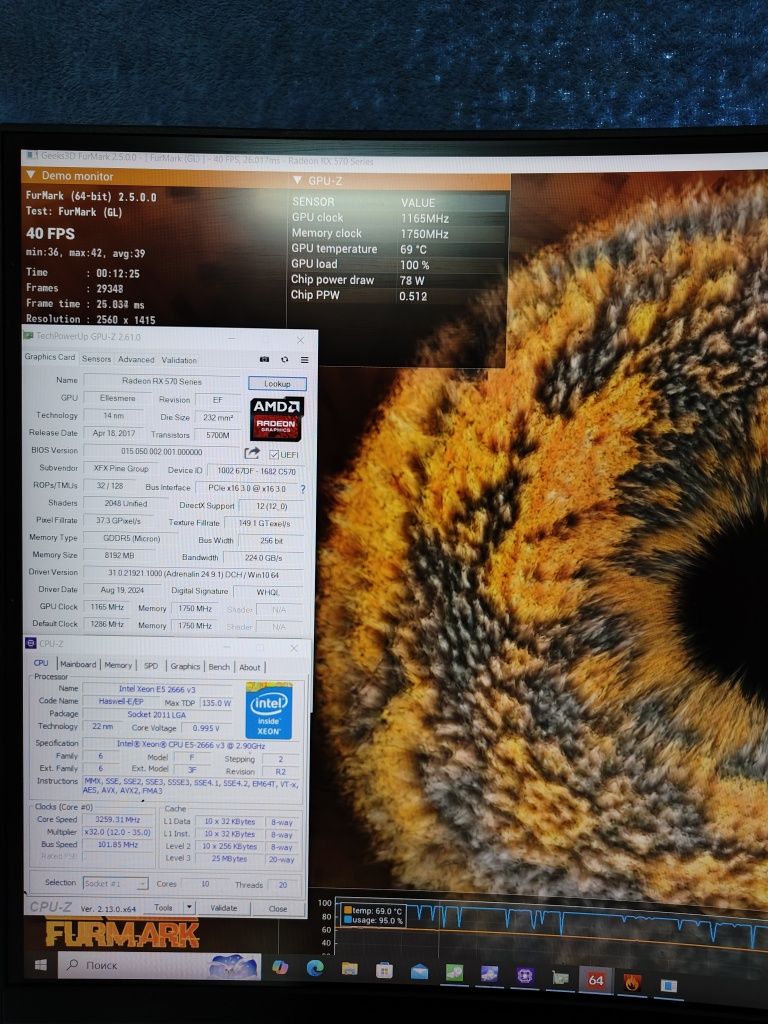Click the usage 95.0 % graph legend

coord(373,921)
